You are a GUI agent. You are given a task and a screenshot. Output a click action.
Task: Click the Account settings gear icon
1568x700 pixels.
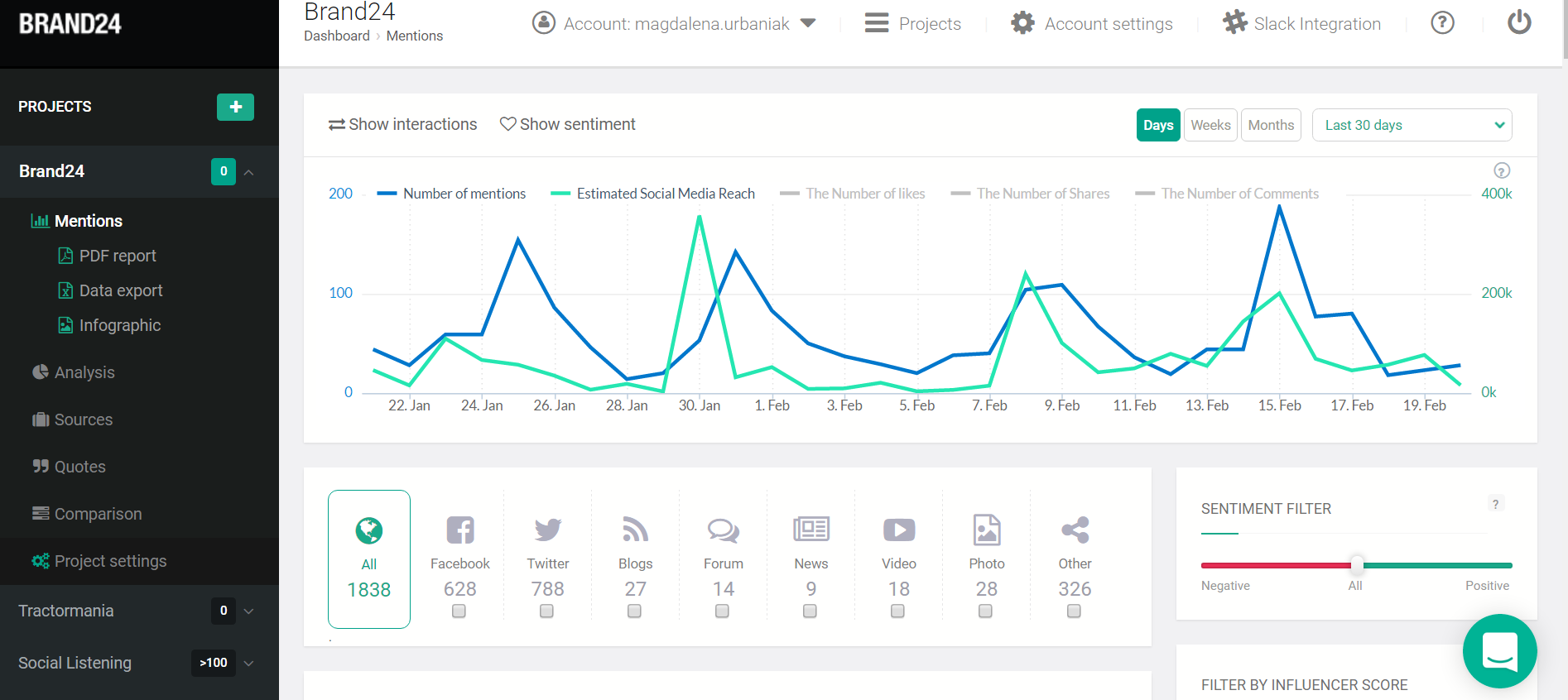pyautogui.click(x=1022, y=23)
